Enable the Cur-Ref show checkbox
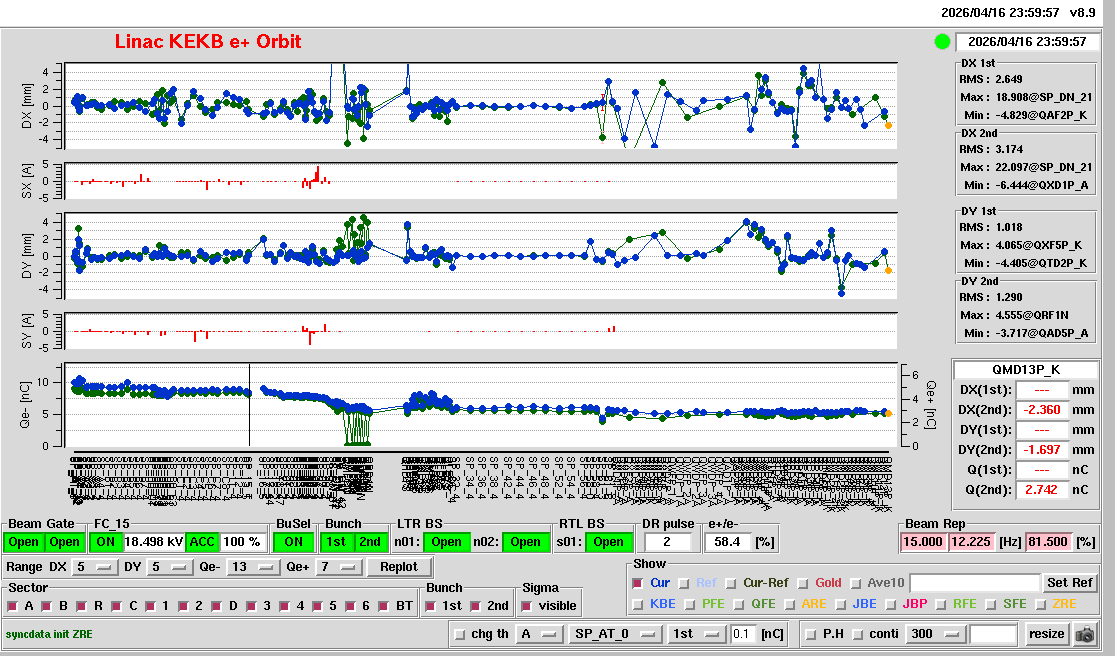 coord(732,583)
